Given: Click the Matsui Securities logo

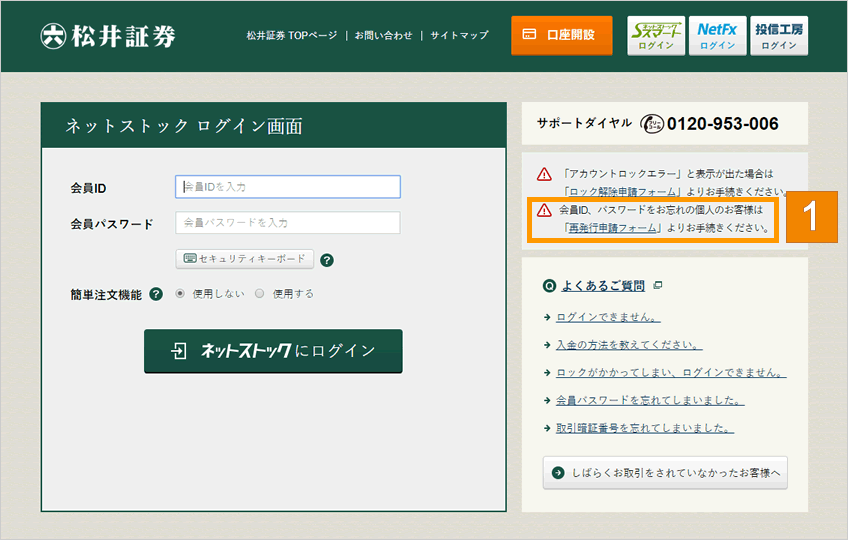Looking at the screenshot, I should (108, 36).
